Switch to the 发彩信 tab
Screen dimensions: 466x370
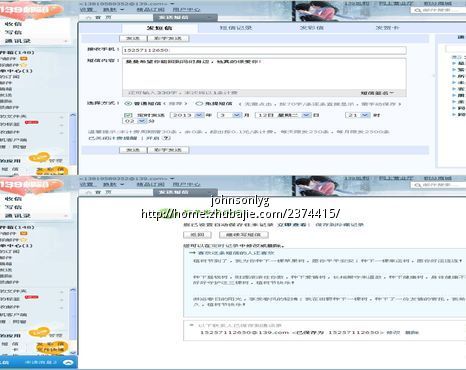(312, 28)
